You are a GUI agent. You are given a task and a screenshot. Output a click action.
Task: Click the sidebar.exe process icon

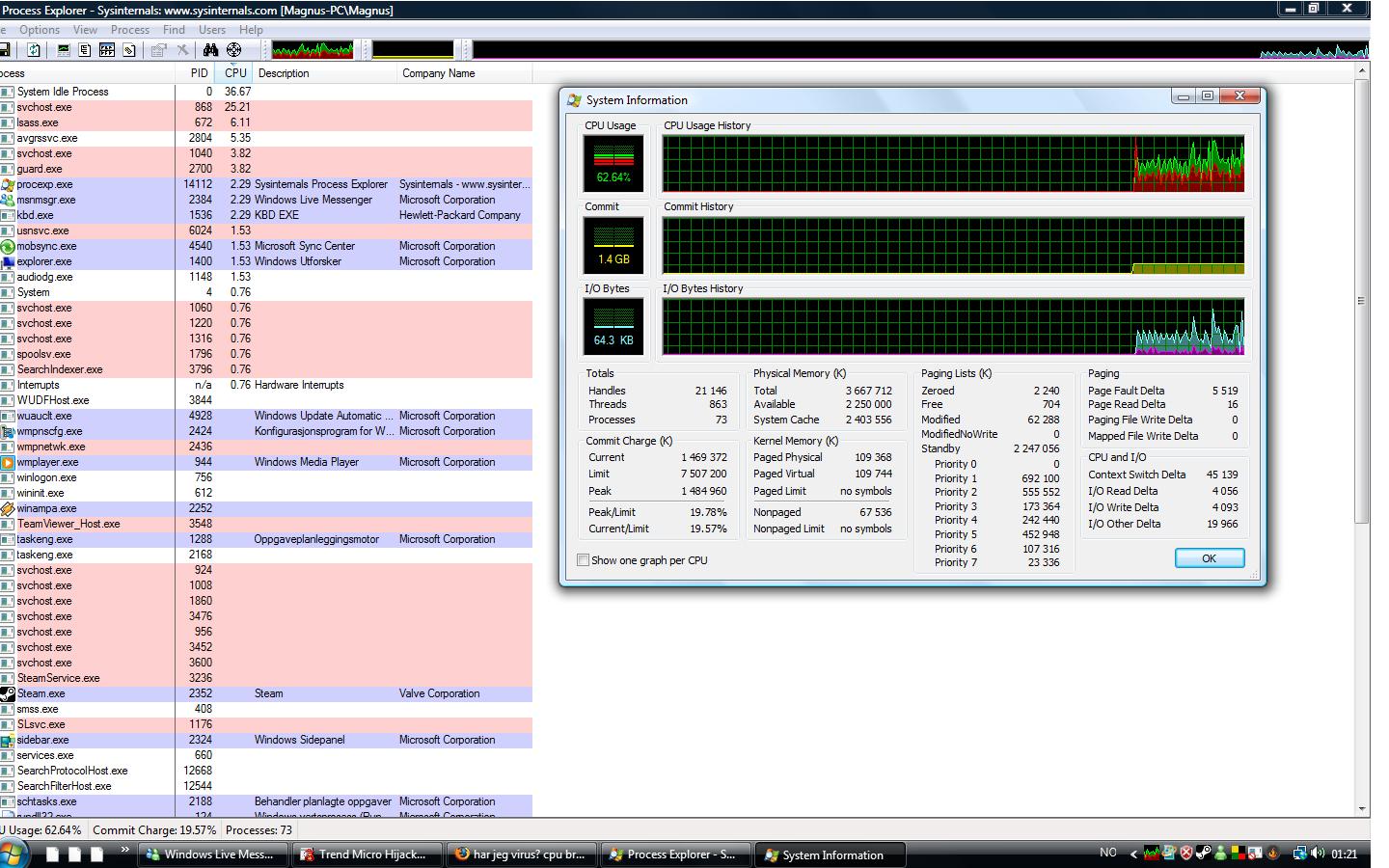pyautogui.click(x=8, y=740)
